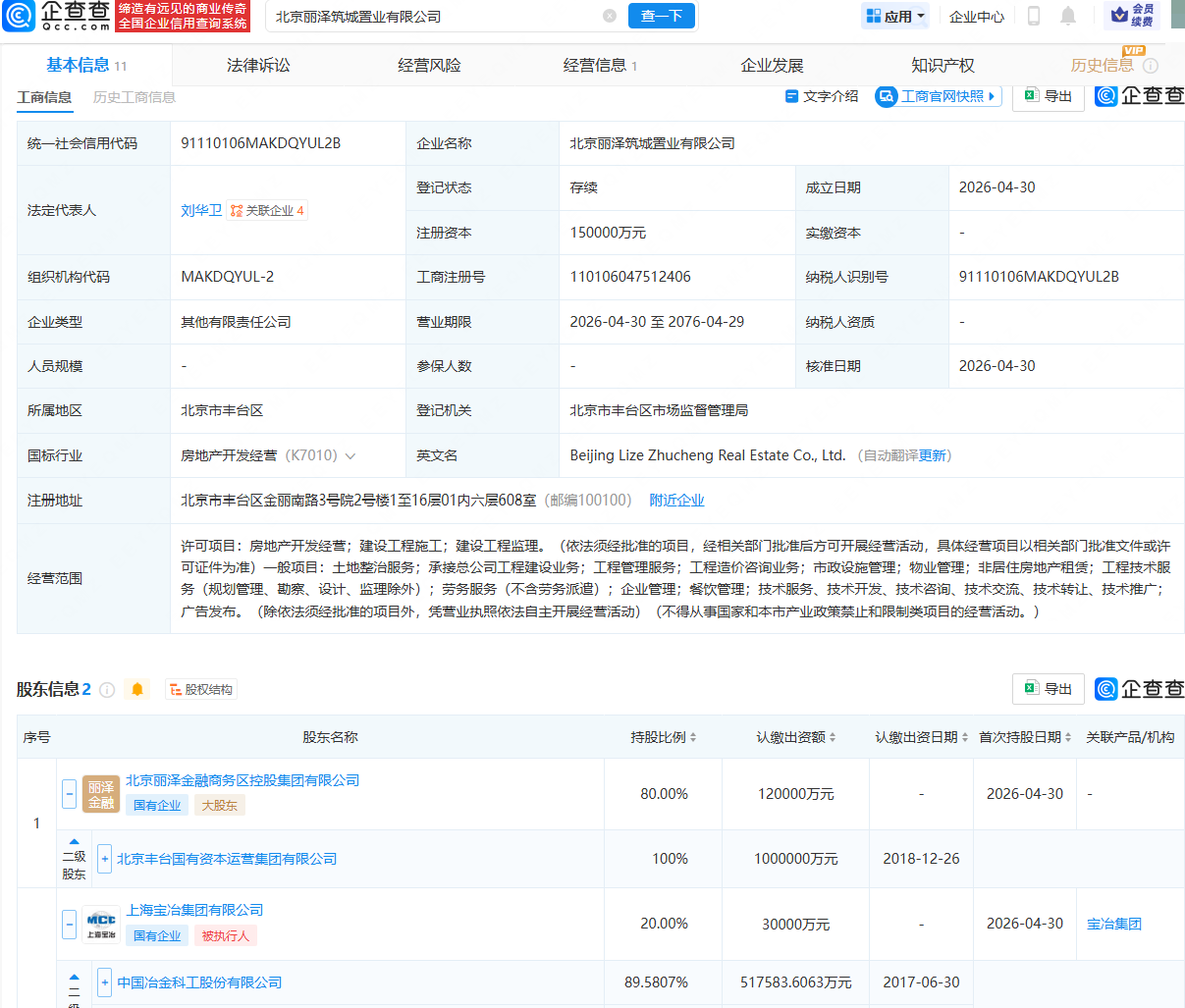
Task: Open 北京丰台国有资本运营集团有限公司 link
Action: point(227,859)
